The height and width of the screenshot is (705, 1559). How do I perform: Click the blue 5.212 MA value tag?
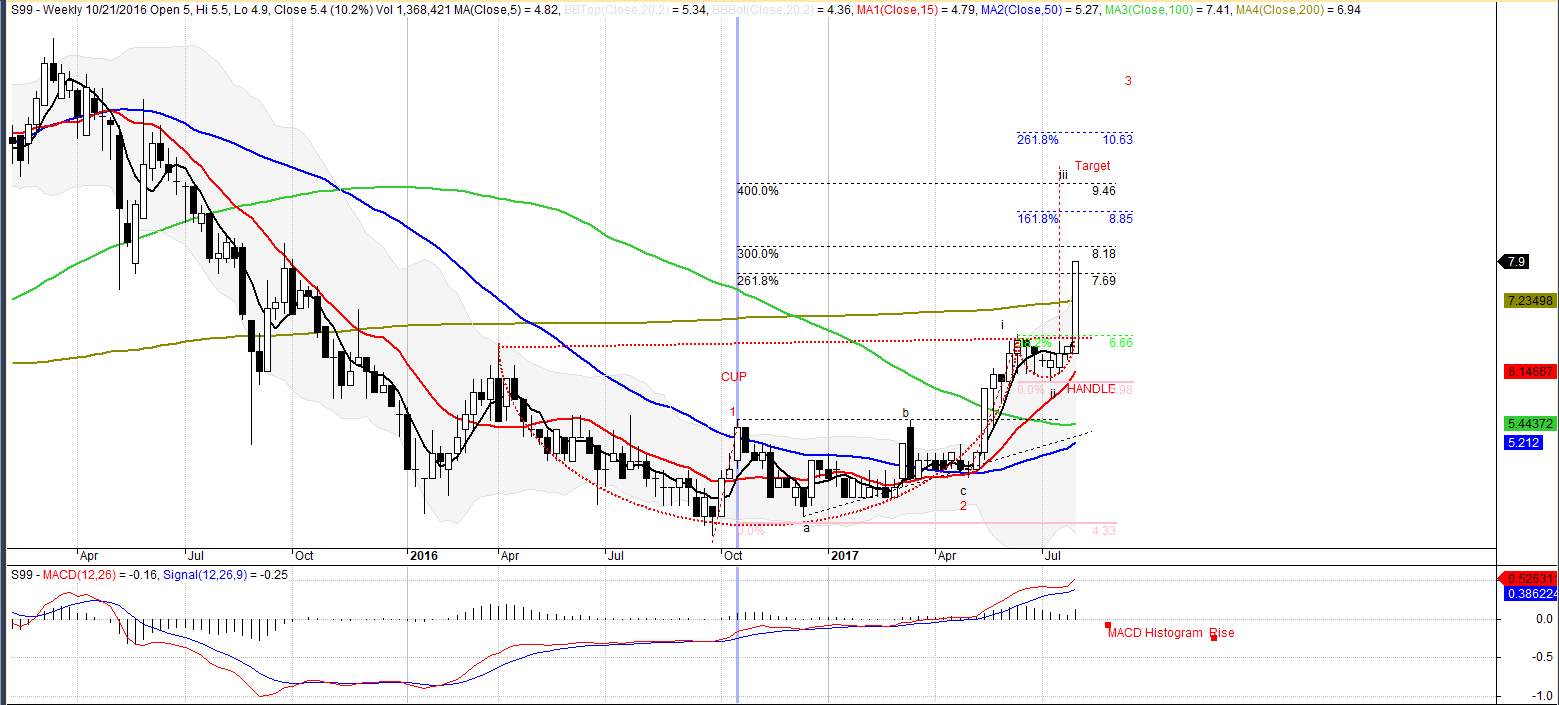(1524, 441)
